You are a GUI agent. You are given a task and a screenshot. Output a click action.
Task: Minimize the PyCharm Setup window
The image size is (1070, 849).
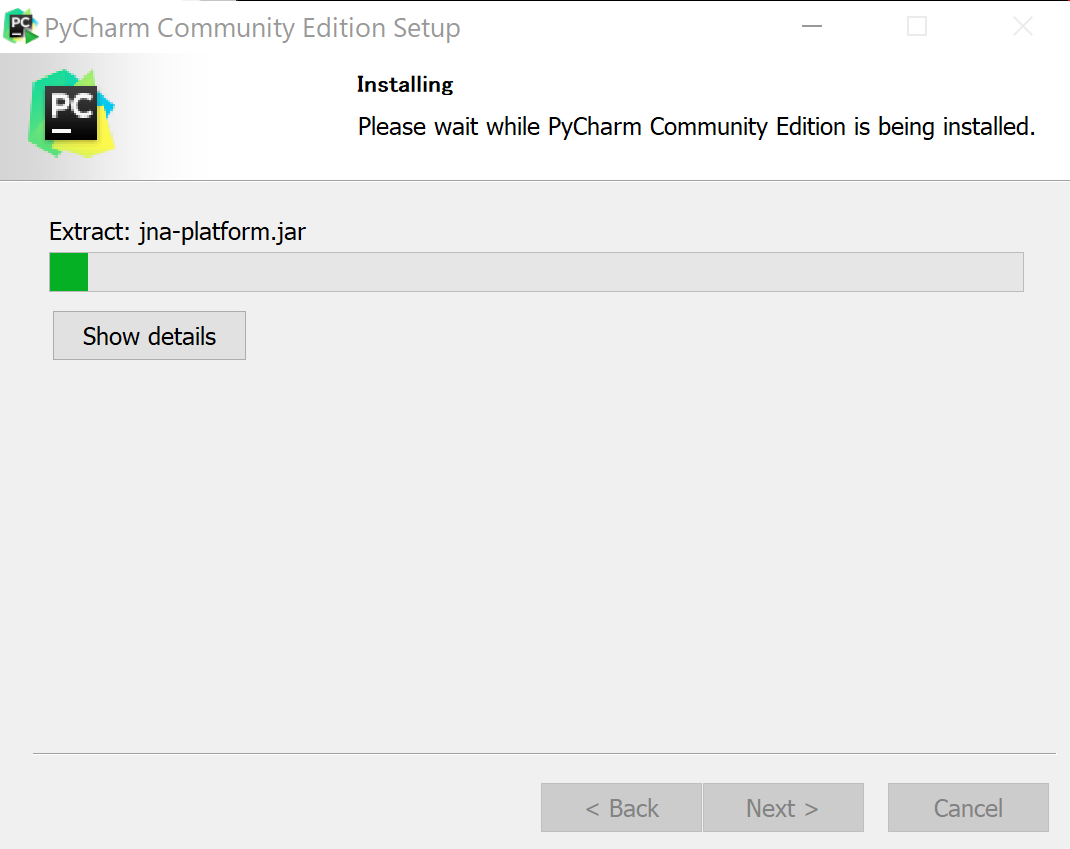[811, 27]
